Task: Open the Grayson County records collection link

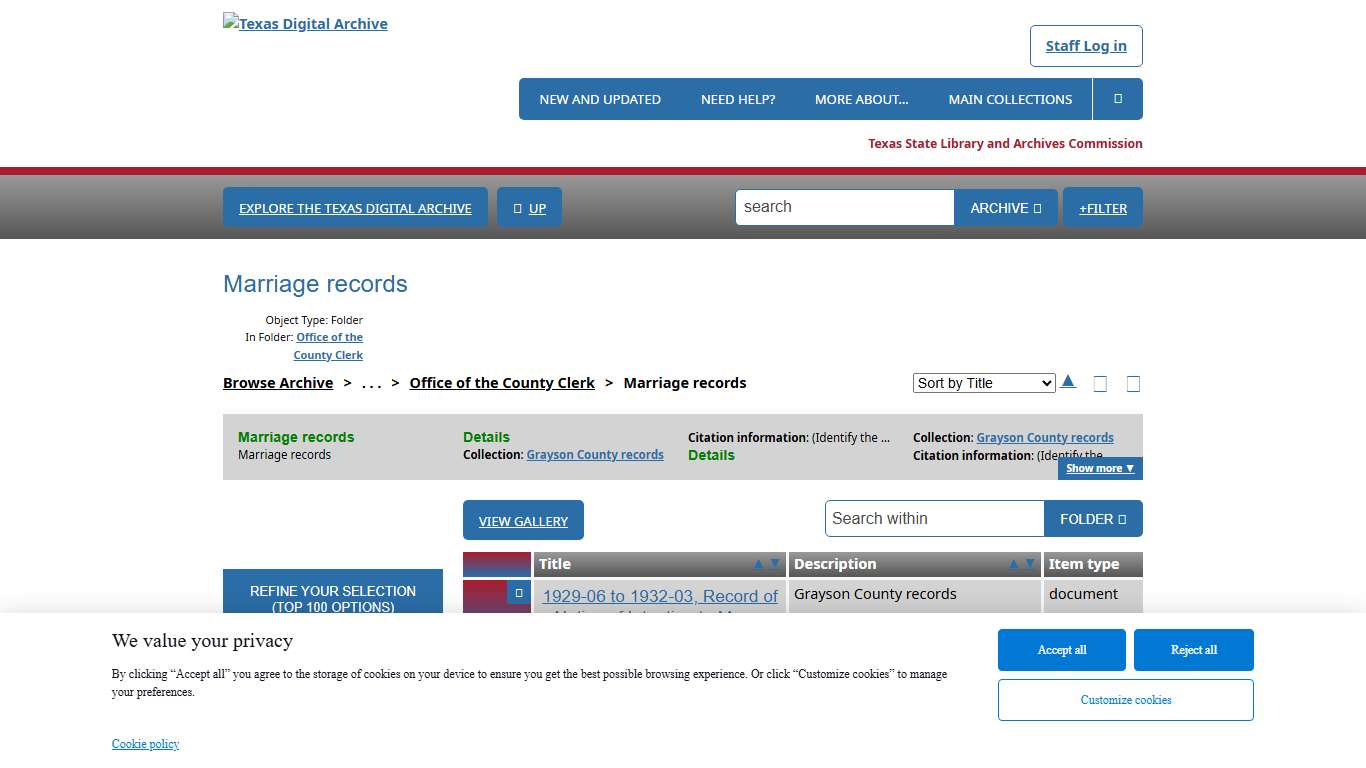Action: pos(595,454)
